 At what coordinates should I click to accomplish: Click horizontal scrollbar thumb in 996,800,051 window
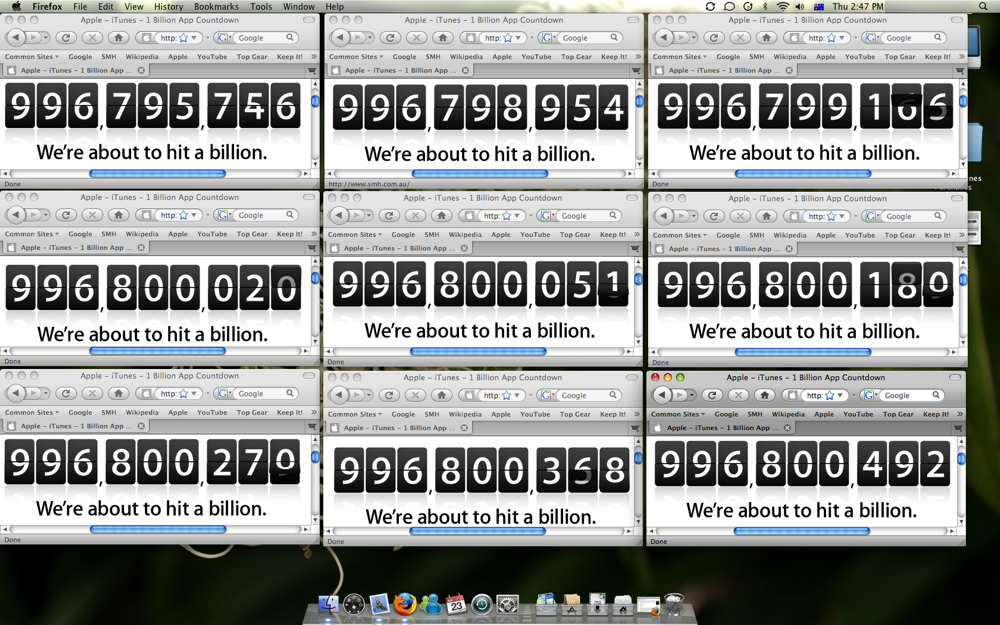click(x=478, y=351)
